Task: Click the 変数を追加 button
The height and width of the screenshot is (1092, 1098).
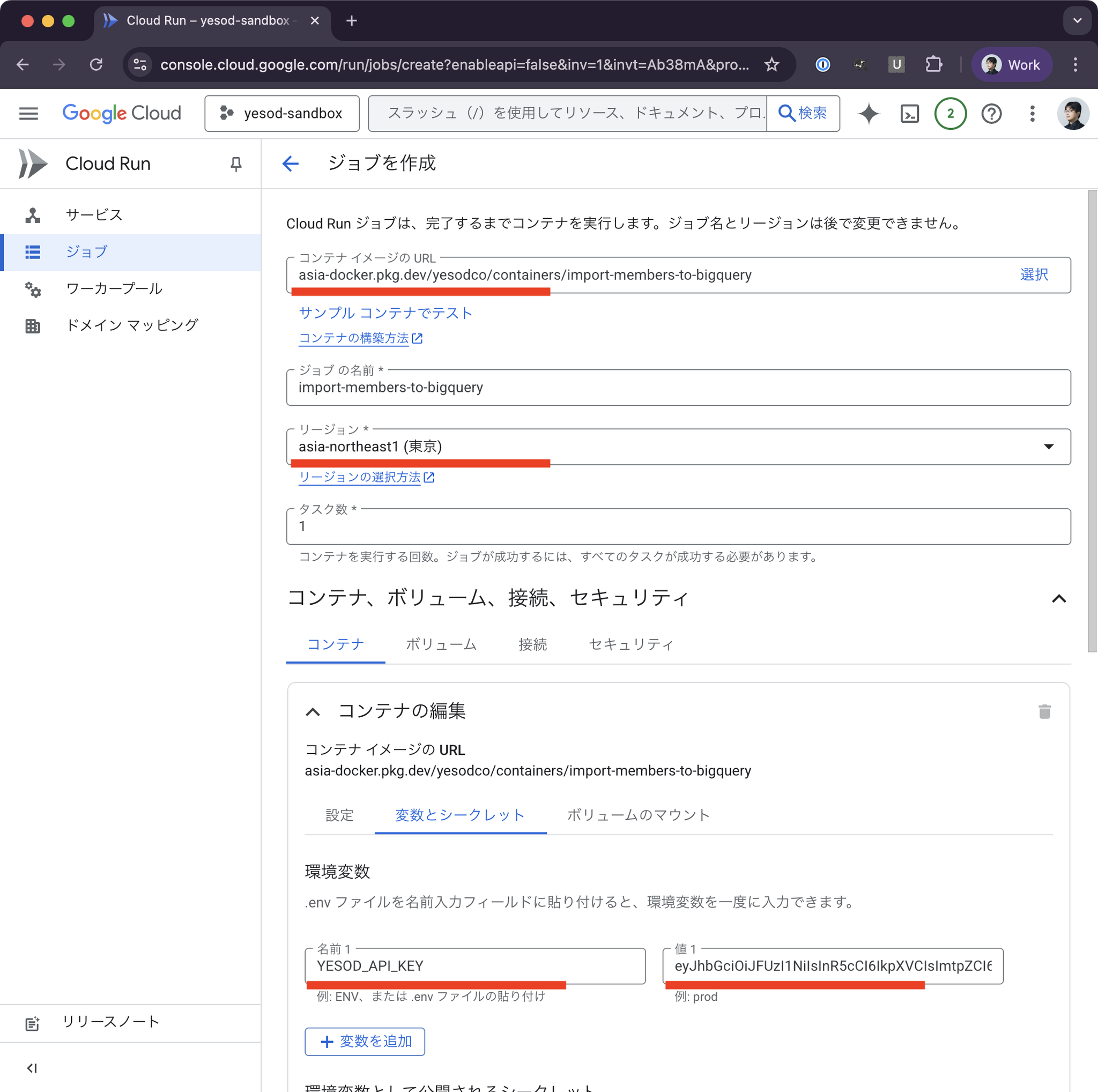Action: tap(365, 1041)
